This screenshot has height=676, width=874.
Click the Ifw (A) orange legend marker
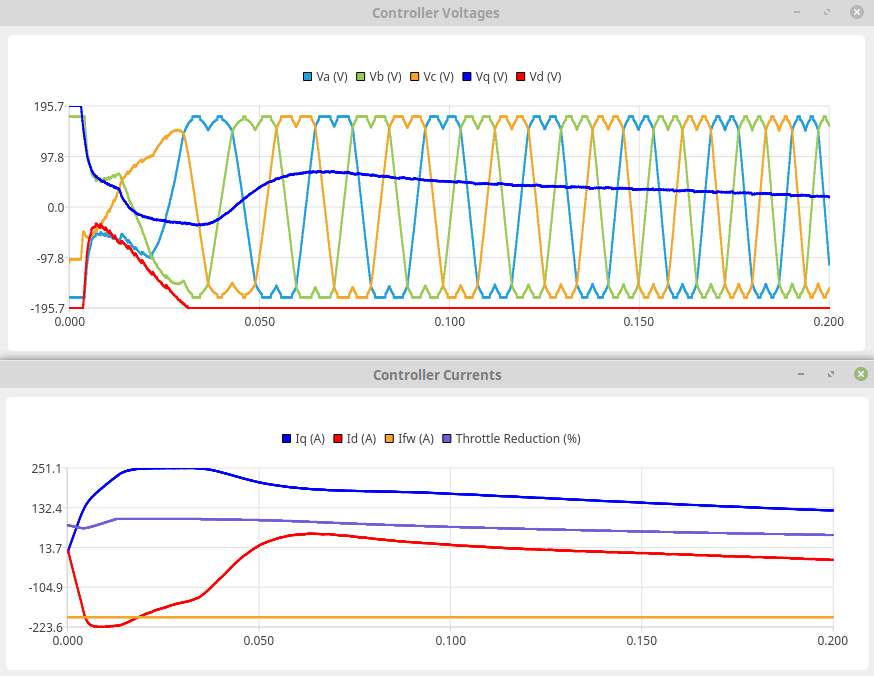tap(391, 438)
